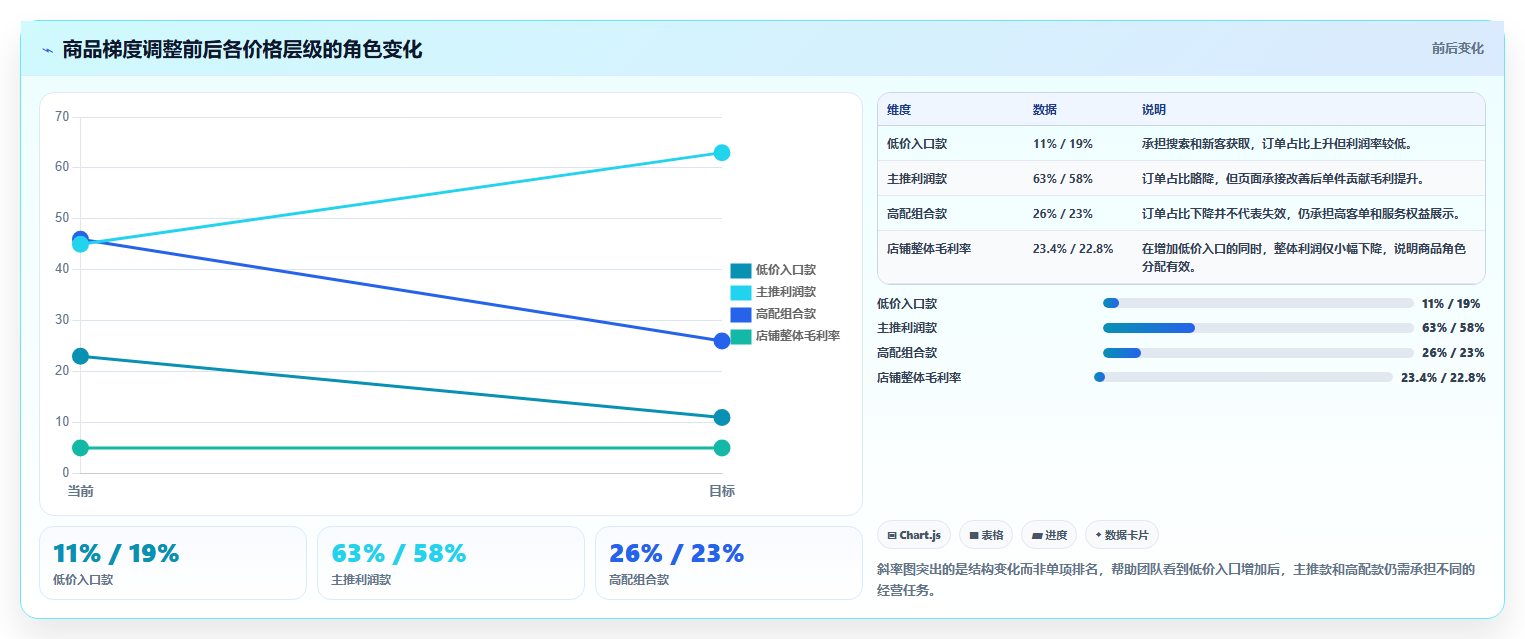The height and width of the screenshot is (639, 1525).
Task: Click 低价入口款 in the table's first column
Action: (917, 144)
